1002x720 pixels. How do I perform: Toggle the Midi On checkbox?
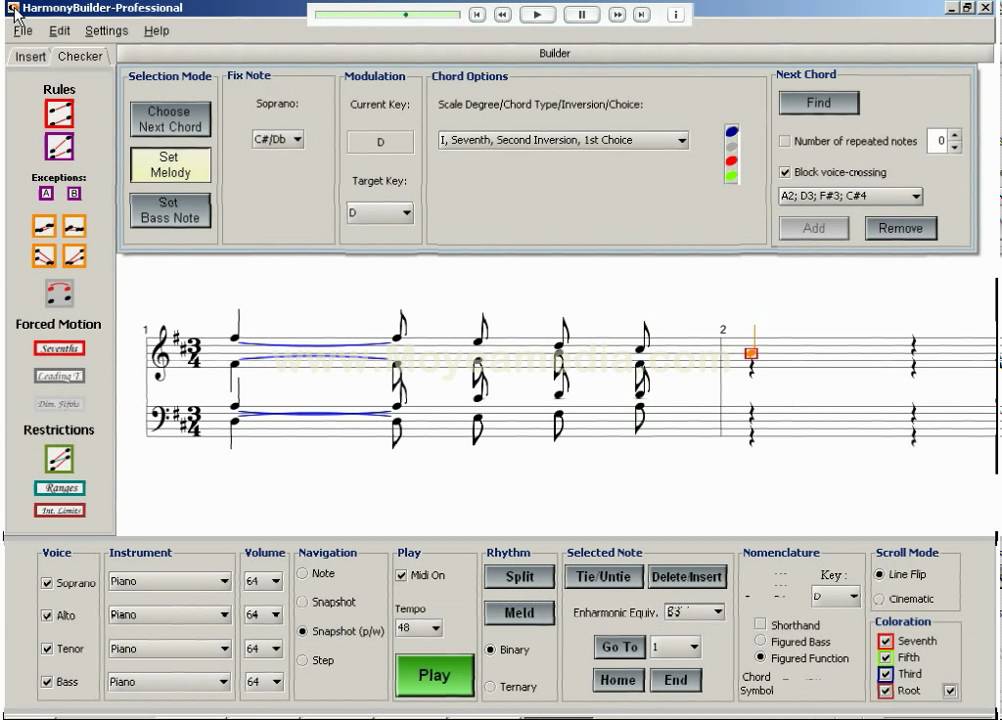(x=401, y=575)
